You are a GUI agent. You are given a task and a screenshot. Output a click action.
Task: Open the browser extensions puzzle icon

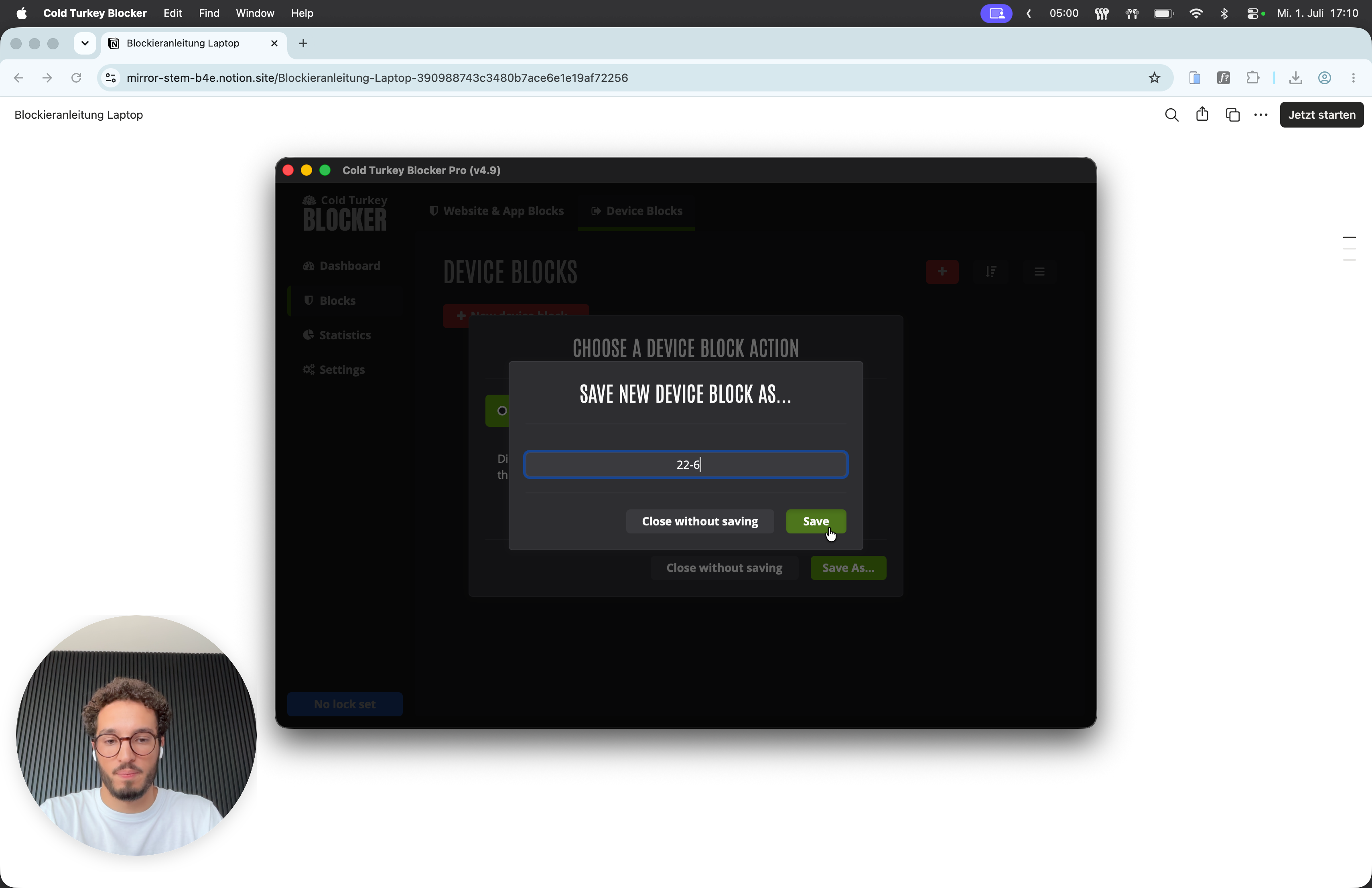[1253, 78]
